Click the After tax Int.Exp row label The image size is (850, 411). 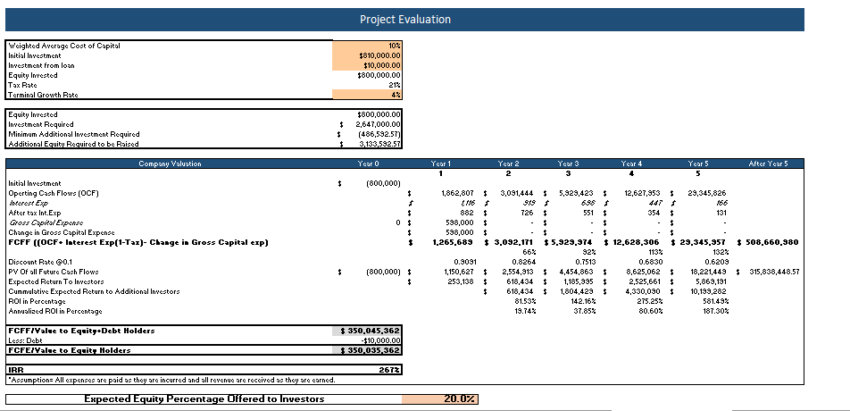tap(35, 213)
